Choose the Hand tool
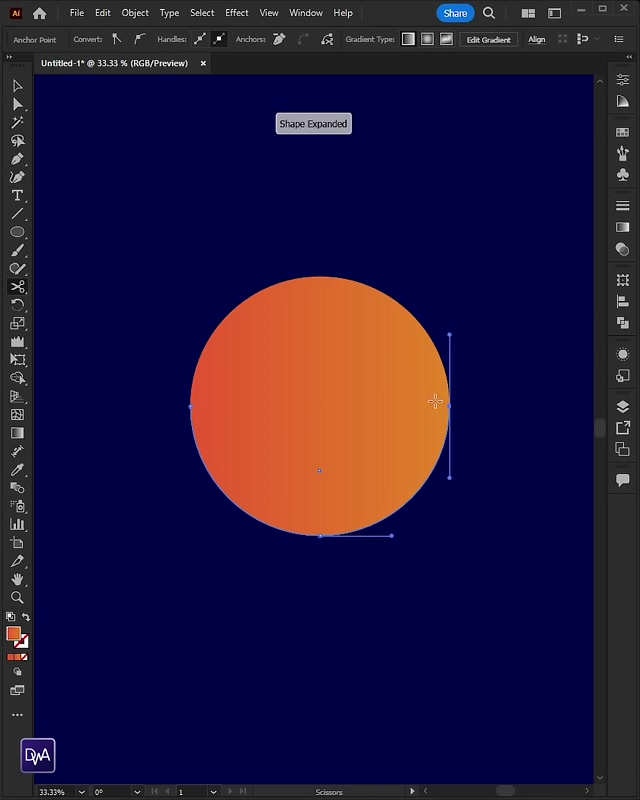 17,579
